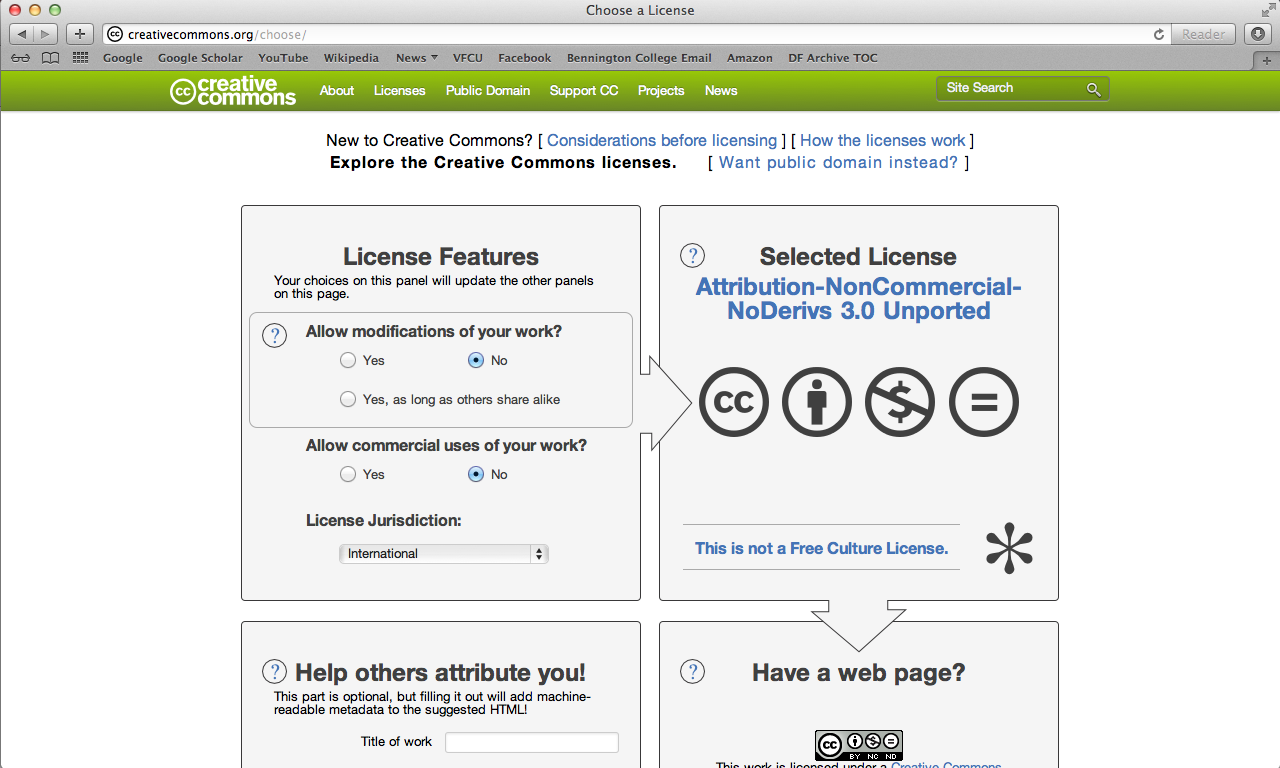Click help icon beside Selected License
The width and height of the screenshot is (1280, 768).
692,255
